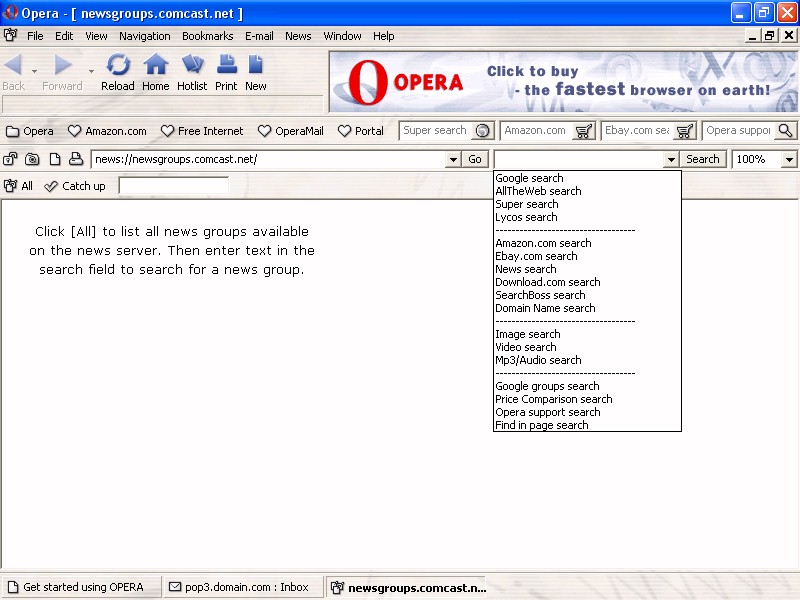Open the 100% zoom dropdown

(789, 160)
